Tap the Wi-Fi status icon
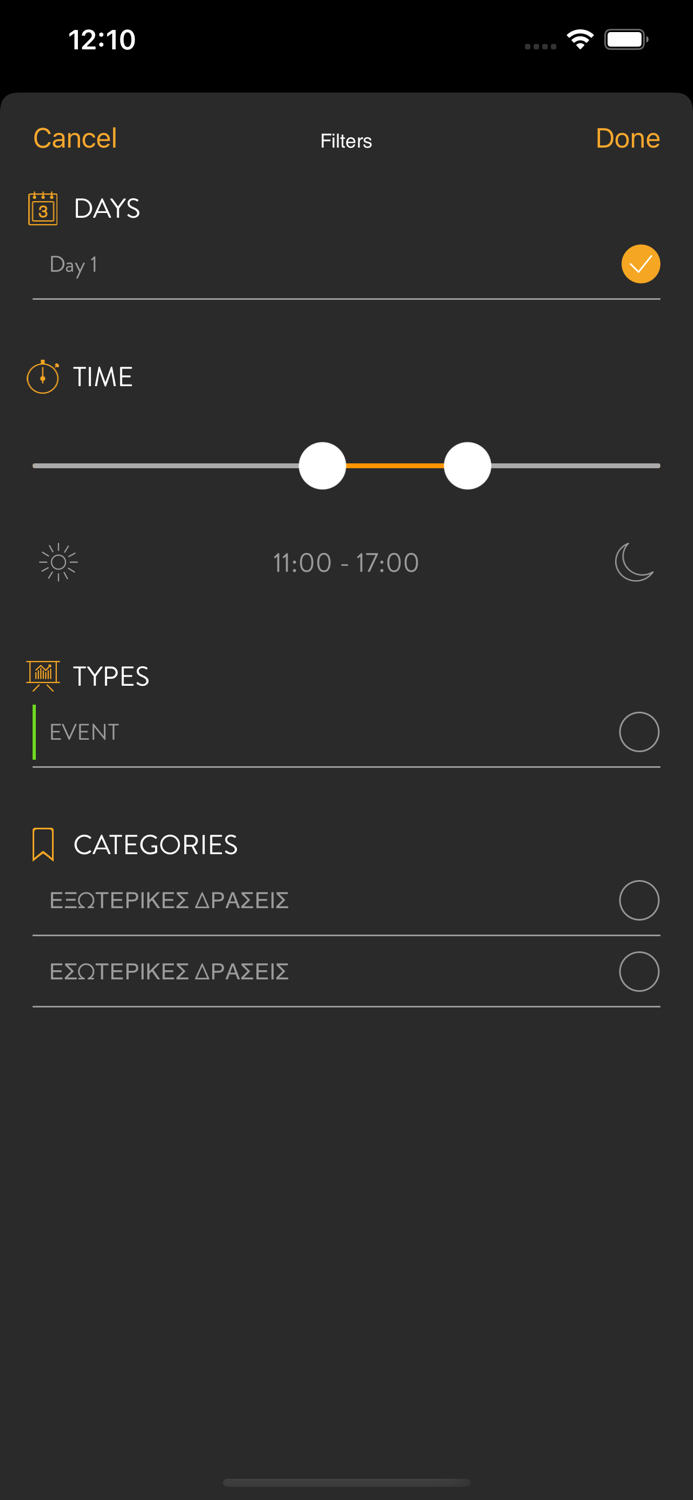The width and height of the screenshot is (693, 1500). point(579,40)
